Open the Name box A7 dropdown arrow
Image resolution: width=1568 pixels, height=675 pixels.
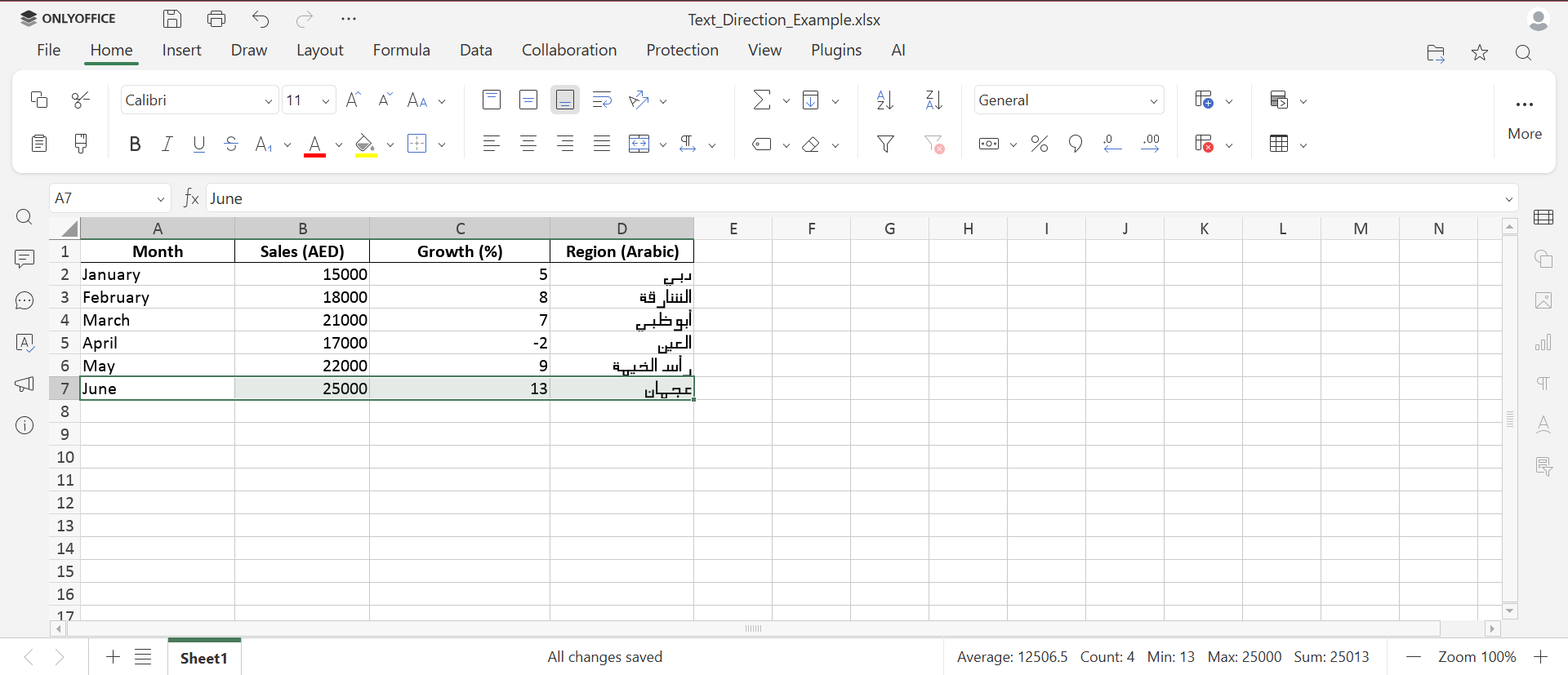(160, 198)
